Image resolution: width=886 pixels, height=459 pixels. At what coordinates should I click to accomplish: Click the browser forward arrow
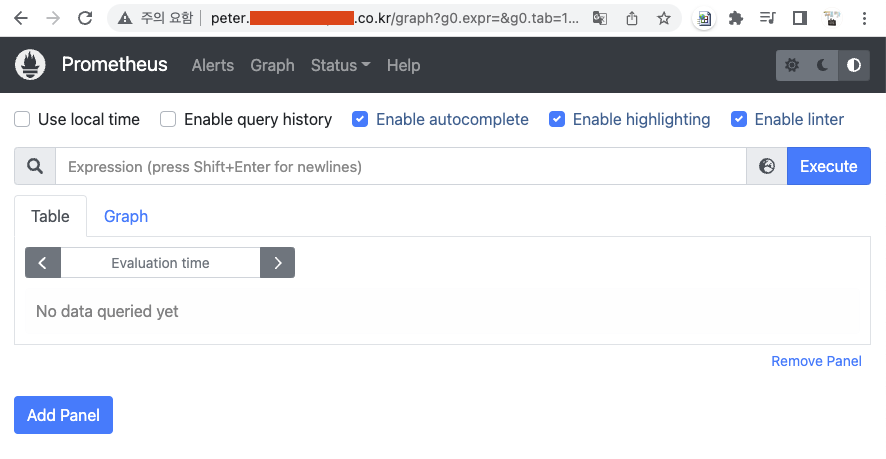click(x=53, y=19)
